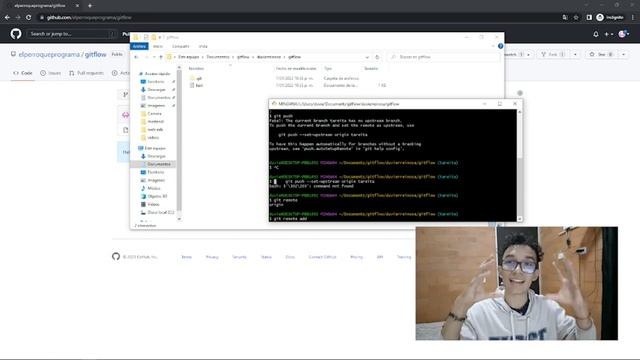Click the GitHub Fork button
Viewport: 640px width, 360px height.
click(x=553, y=54)
